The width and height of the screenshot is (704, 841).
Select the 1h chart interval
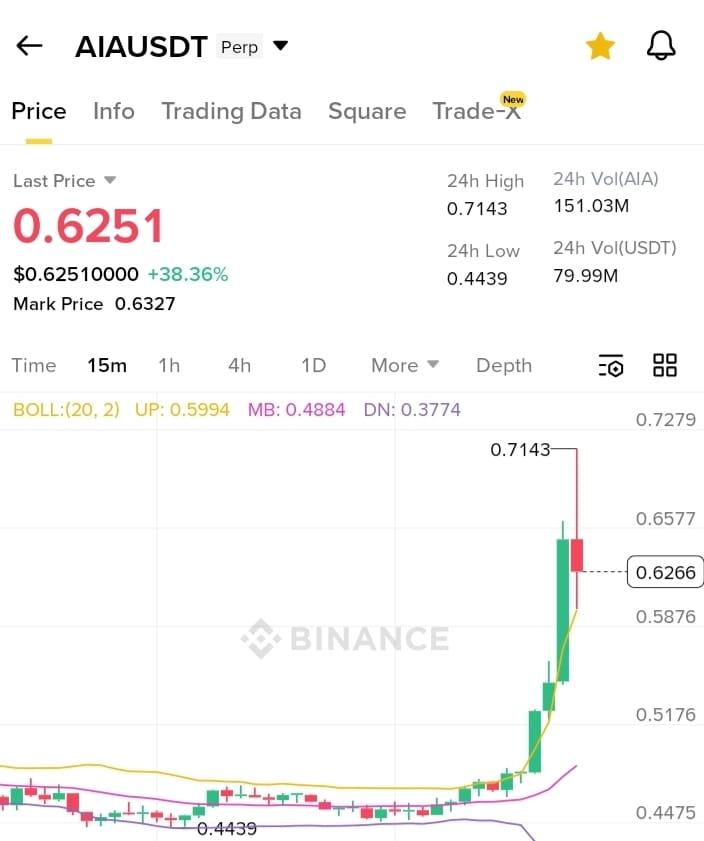(169, 365)
